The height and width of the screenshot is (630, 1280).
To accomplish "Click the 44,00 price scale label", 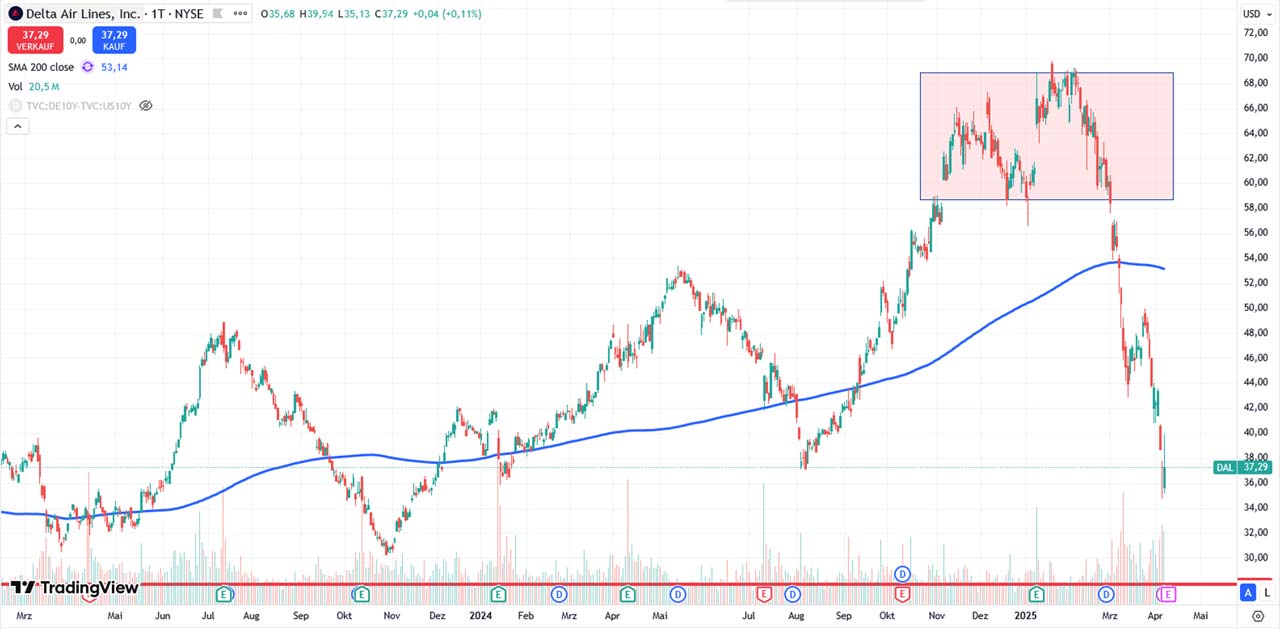I will (1255, 382).
